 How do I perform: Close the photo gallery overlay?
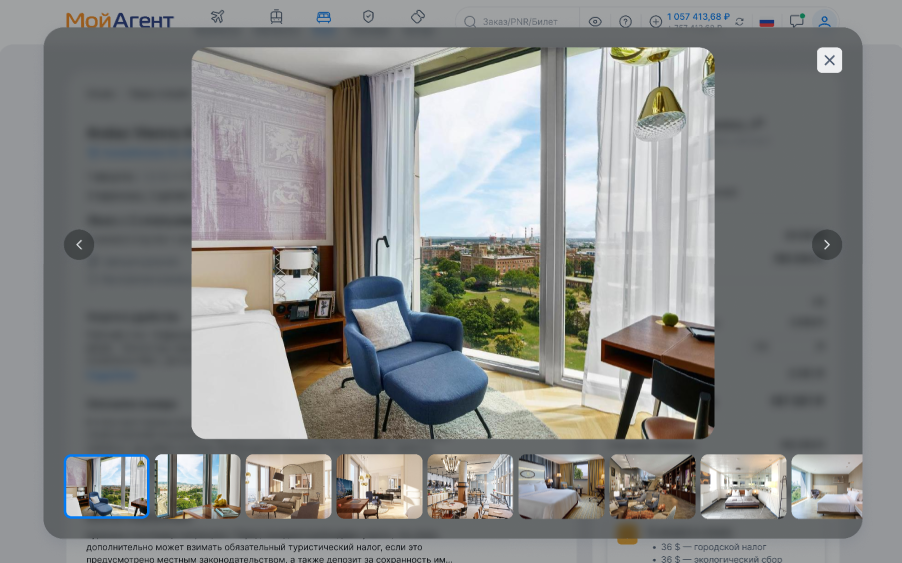(829, 60)
